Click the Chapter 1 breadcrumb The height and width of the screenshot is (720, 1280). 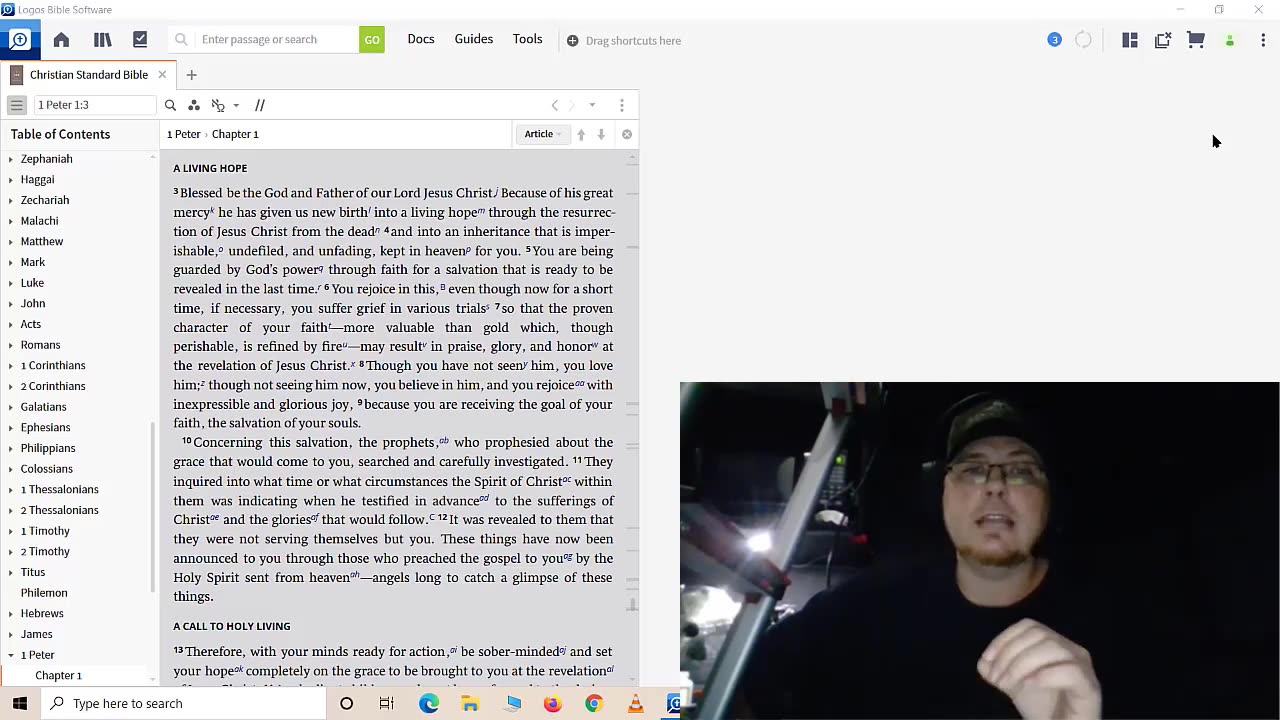(x=235, y=134)
